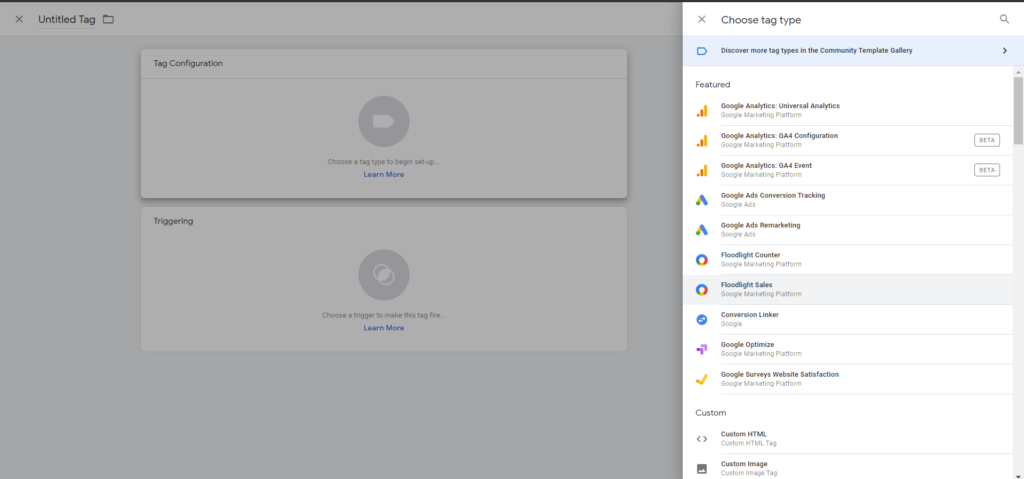Click the Custom section heading
The width and height of the screenshot is (1024, 479).
[x=711, y=413]
